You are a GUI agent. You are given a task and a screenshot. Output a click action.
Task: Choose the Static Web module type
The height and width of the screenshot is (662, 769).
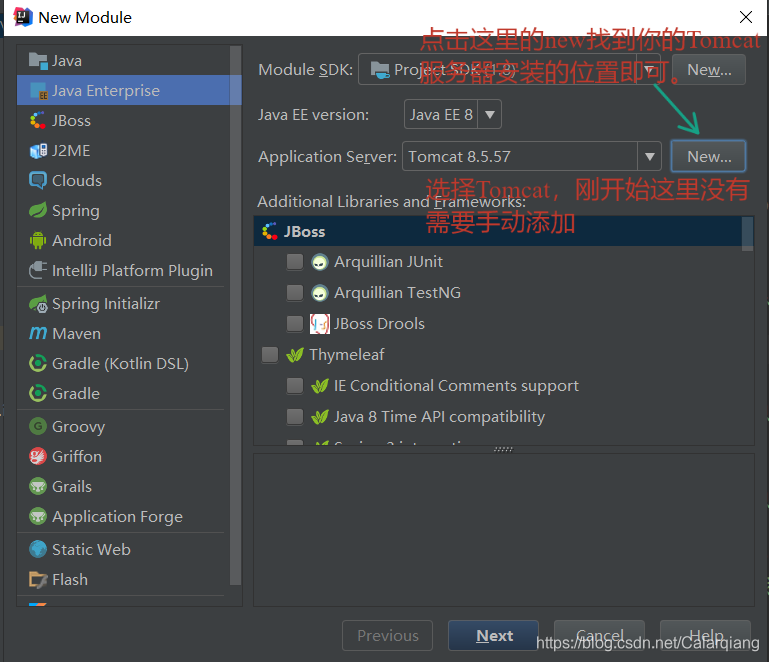click(123, 550)
